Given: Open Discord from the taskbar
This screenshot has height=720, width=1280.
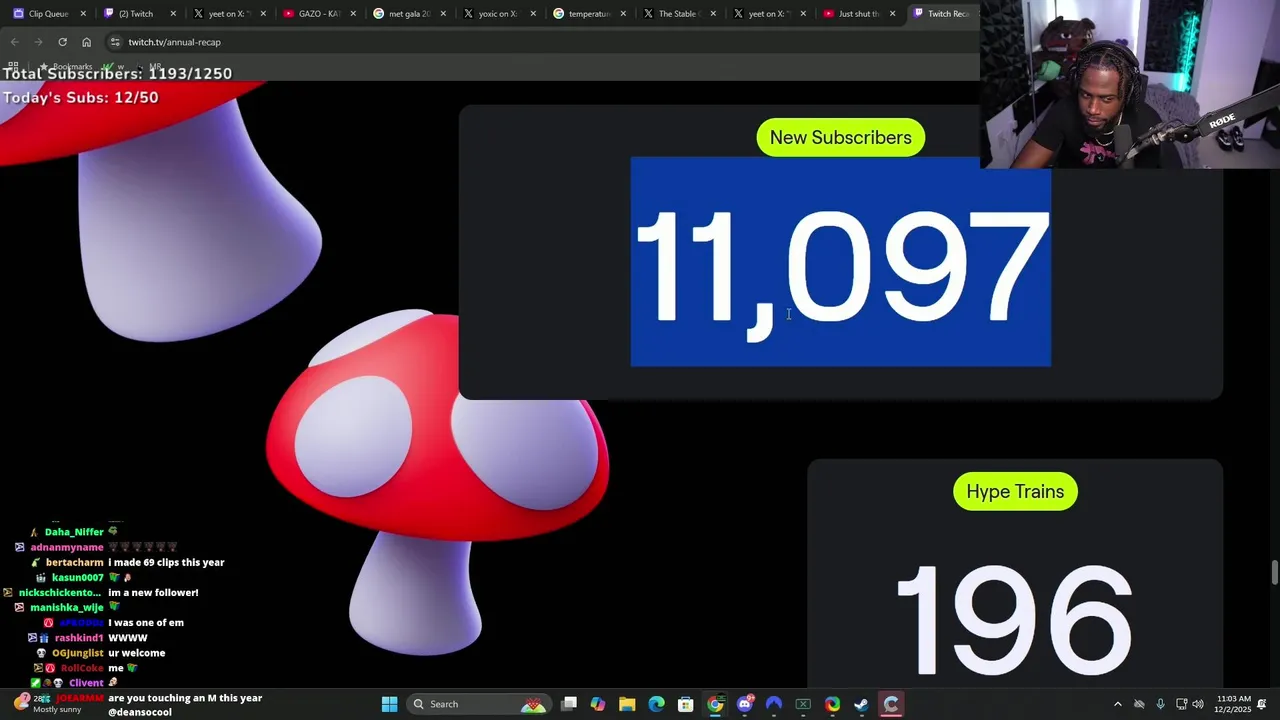Looking at the screenshot, I should click(x=744, y=704).
